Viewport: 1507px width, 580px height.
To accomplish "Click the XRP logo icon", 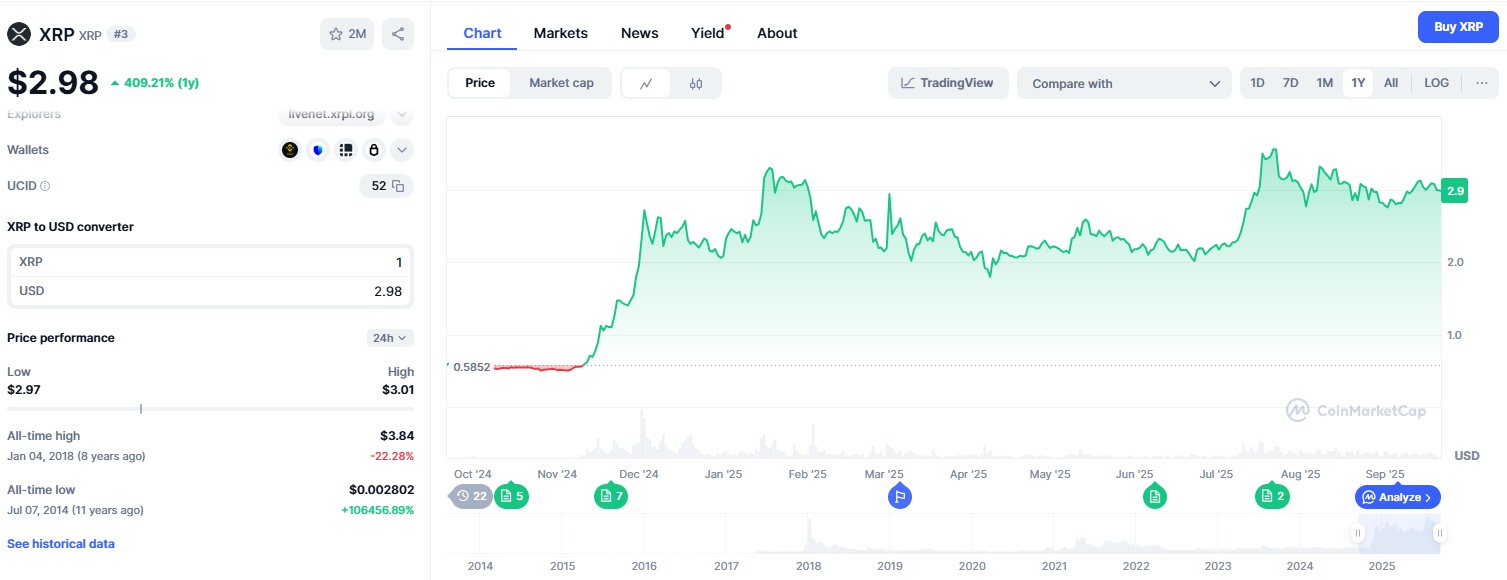I will pyautogui.click(x=19, y=34).
